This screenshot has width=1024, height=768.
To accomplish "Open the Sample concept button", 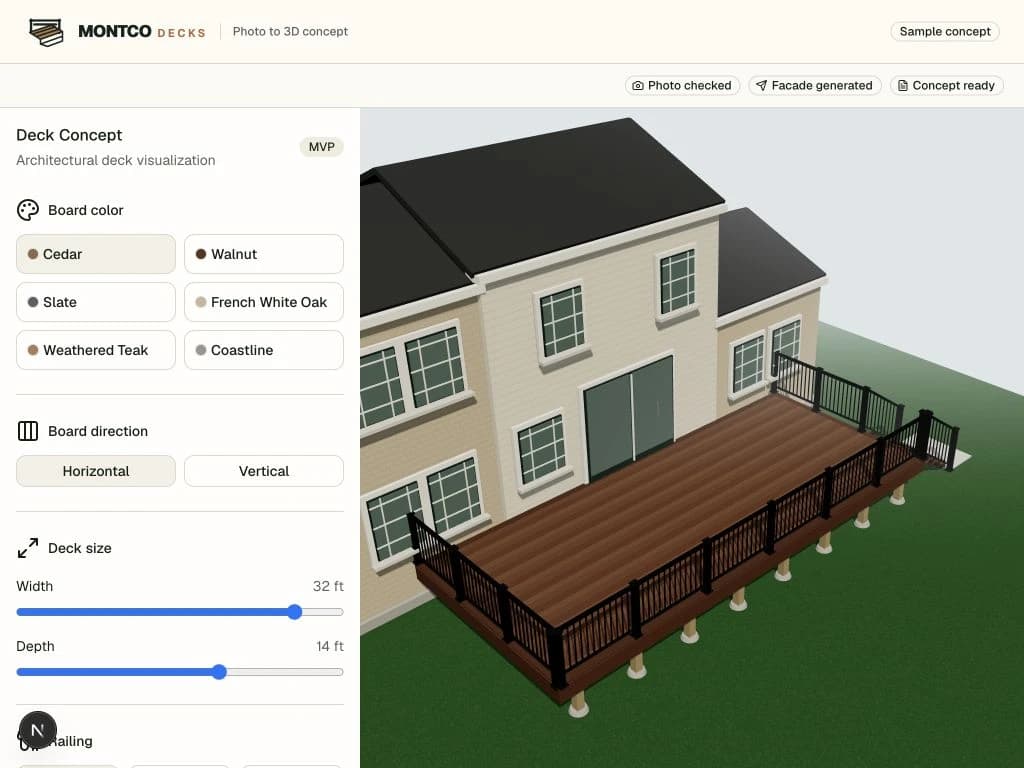I will click(x=945, y=31).
